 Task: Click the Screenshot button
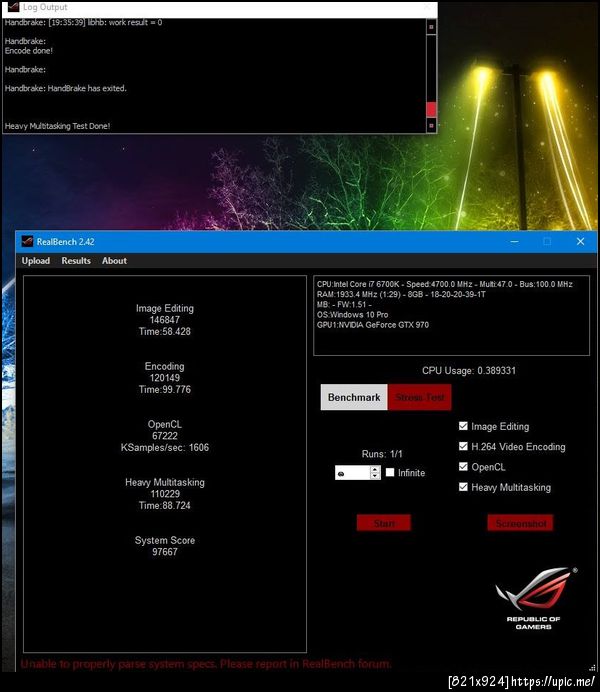521,523
